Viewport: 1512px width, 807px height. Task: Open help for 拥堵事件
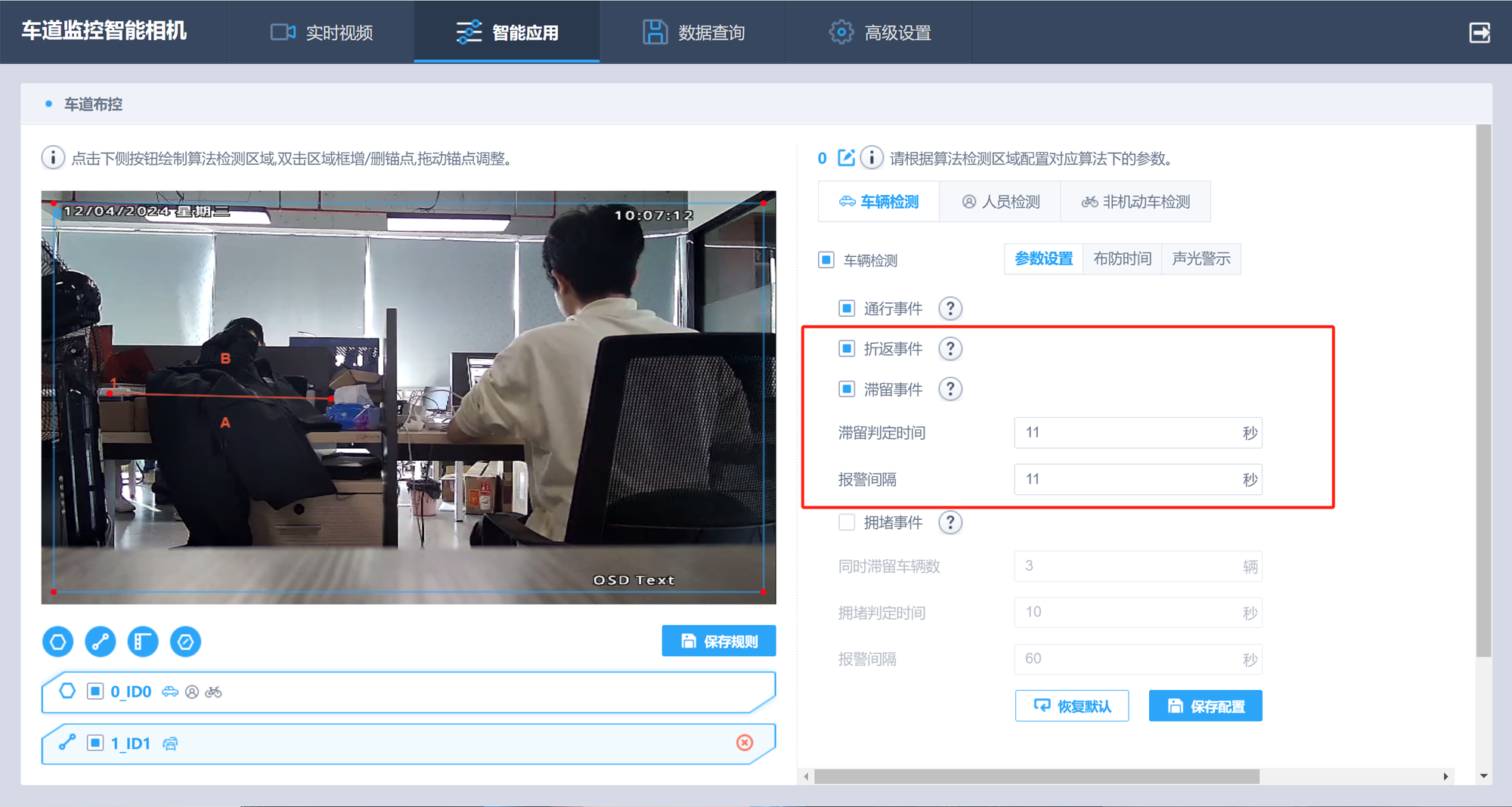950,522
